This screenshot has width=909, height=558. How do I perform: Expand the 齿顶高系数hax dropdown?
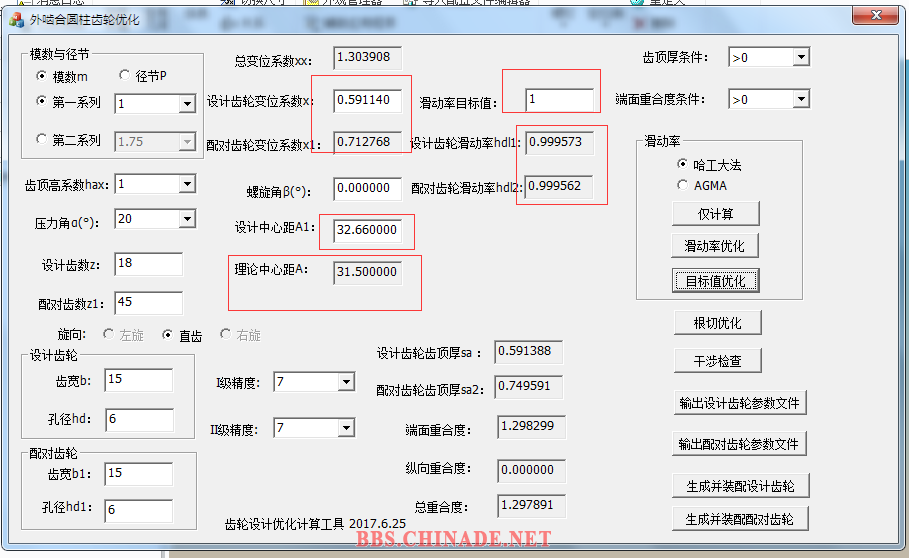(x=187, y=184)
